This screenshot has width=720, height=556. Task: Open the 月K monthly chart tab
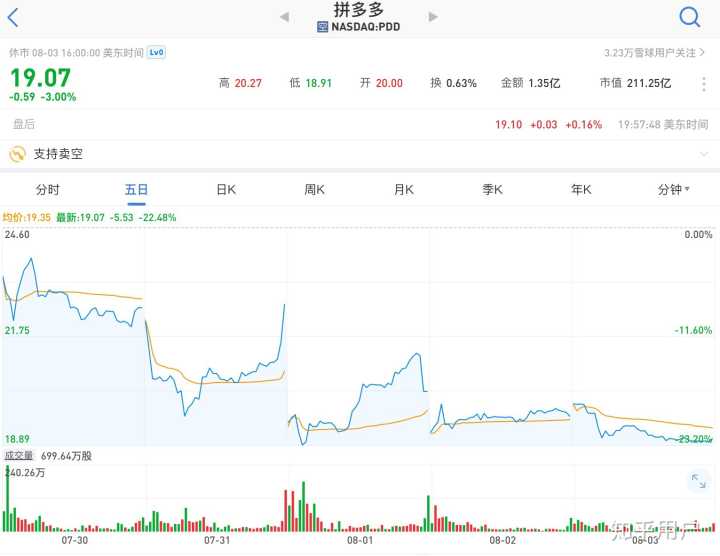404,189
